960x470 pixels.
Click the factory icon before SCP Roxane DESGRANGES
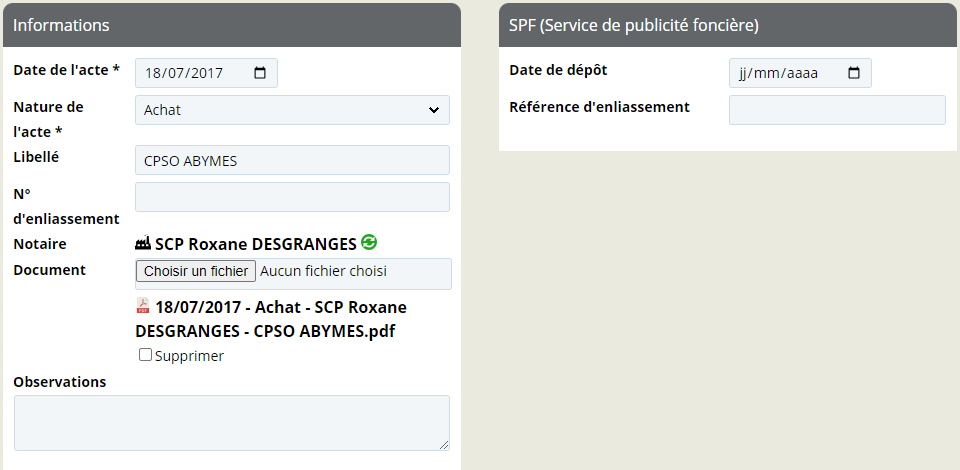coord(143,243)
